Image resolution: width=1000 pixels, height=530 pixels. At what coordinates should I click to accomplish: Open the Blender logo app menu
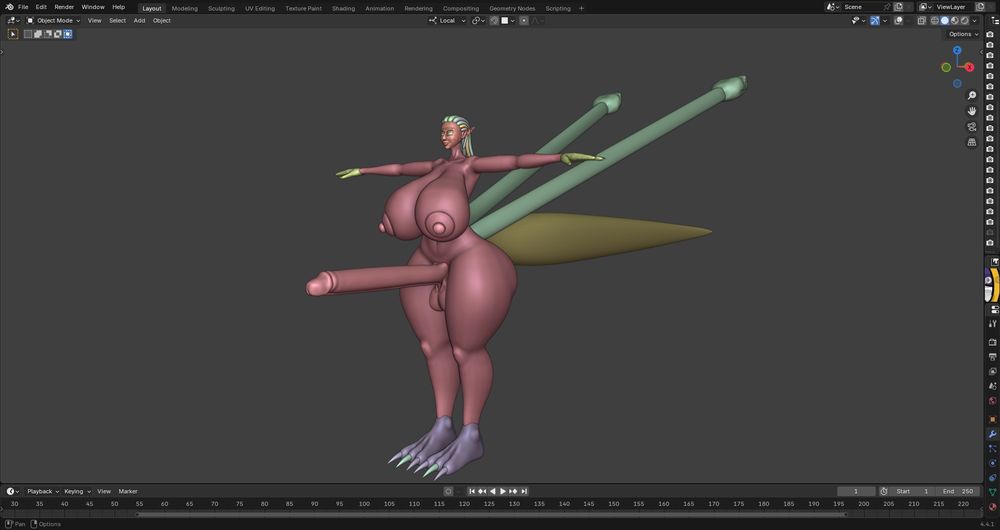(x=9, y=7)
